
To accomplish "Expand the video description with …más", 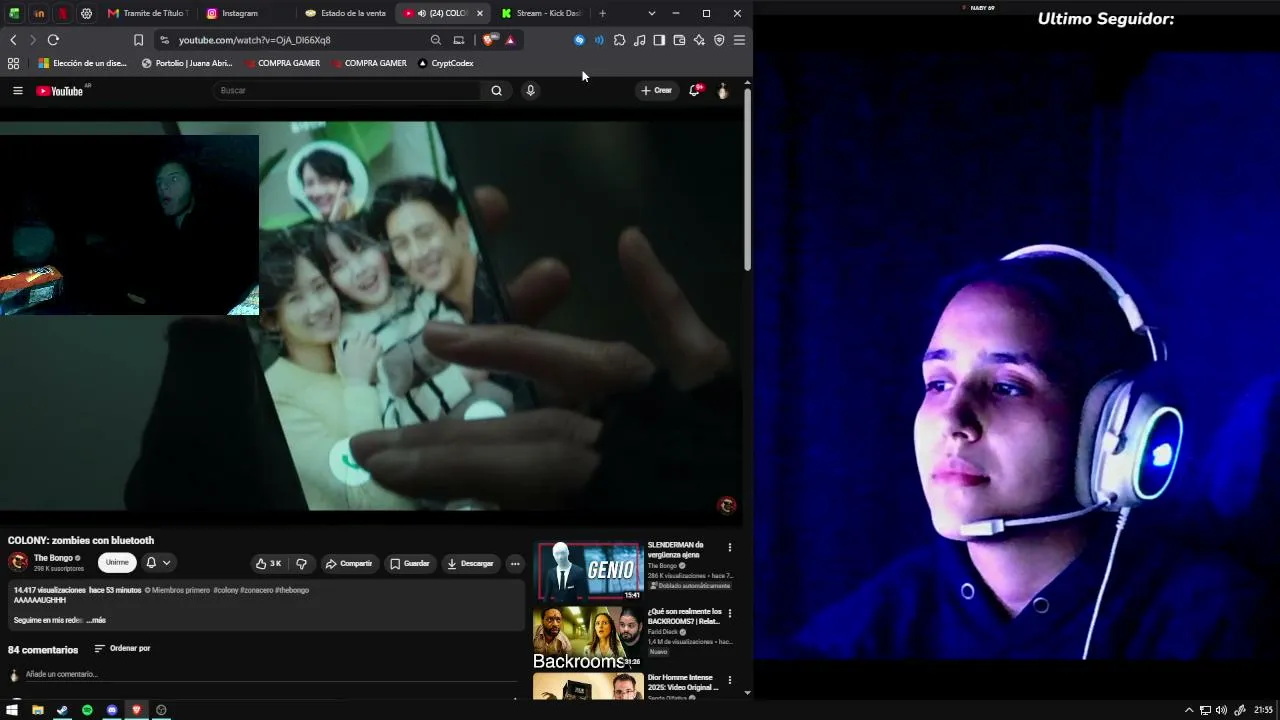I will [x=96, y=620].
